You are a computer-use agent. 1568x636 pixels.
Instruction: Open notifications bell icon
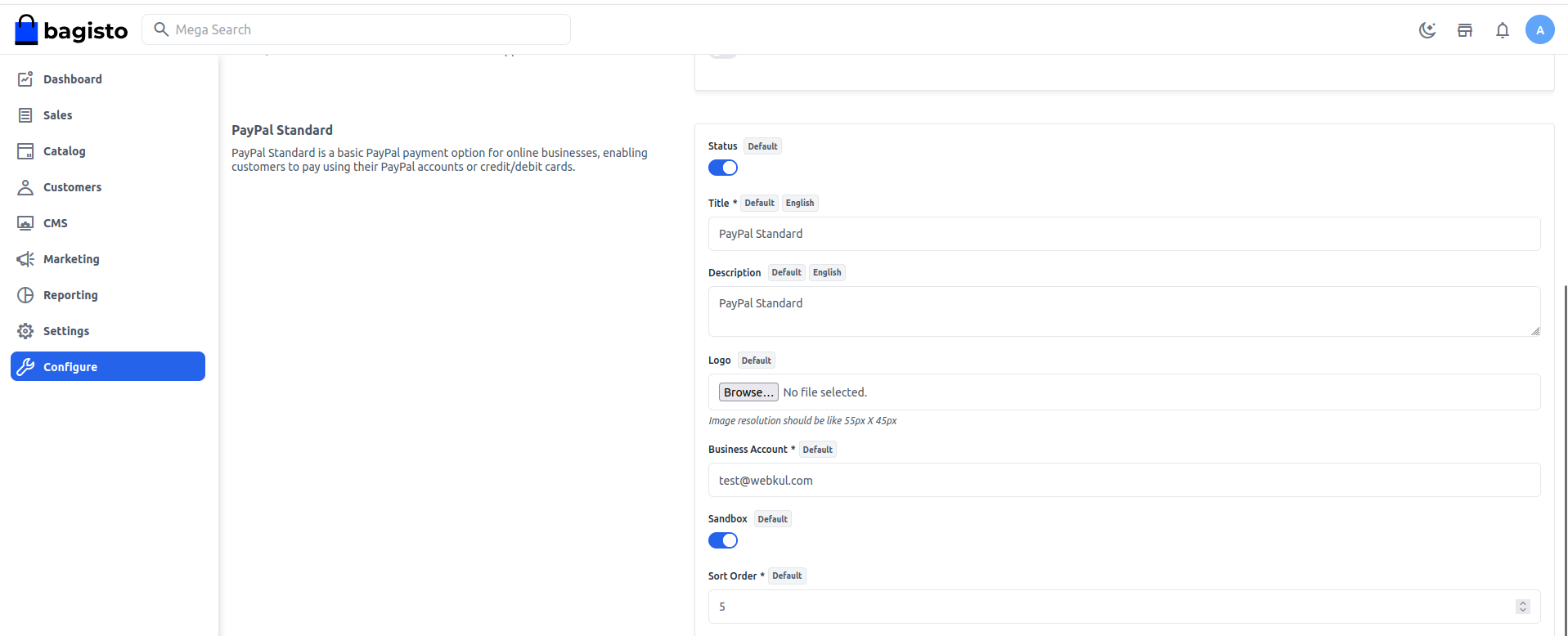[1503, 30]
